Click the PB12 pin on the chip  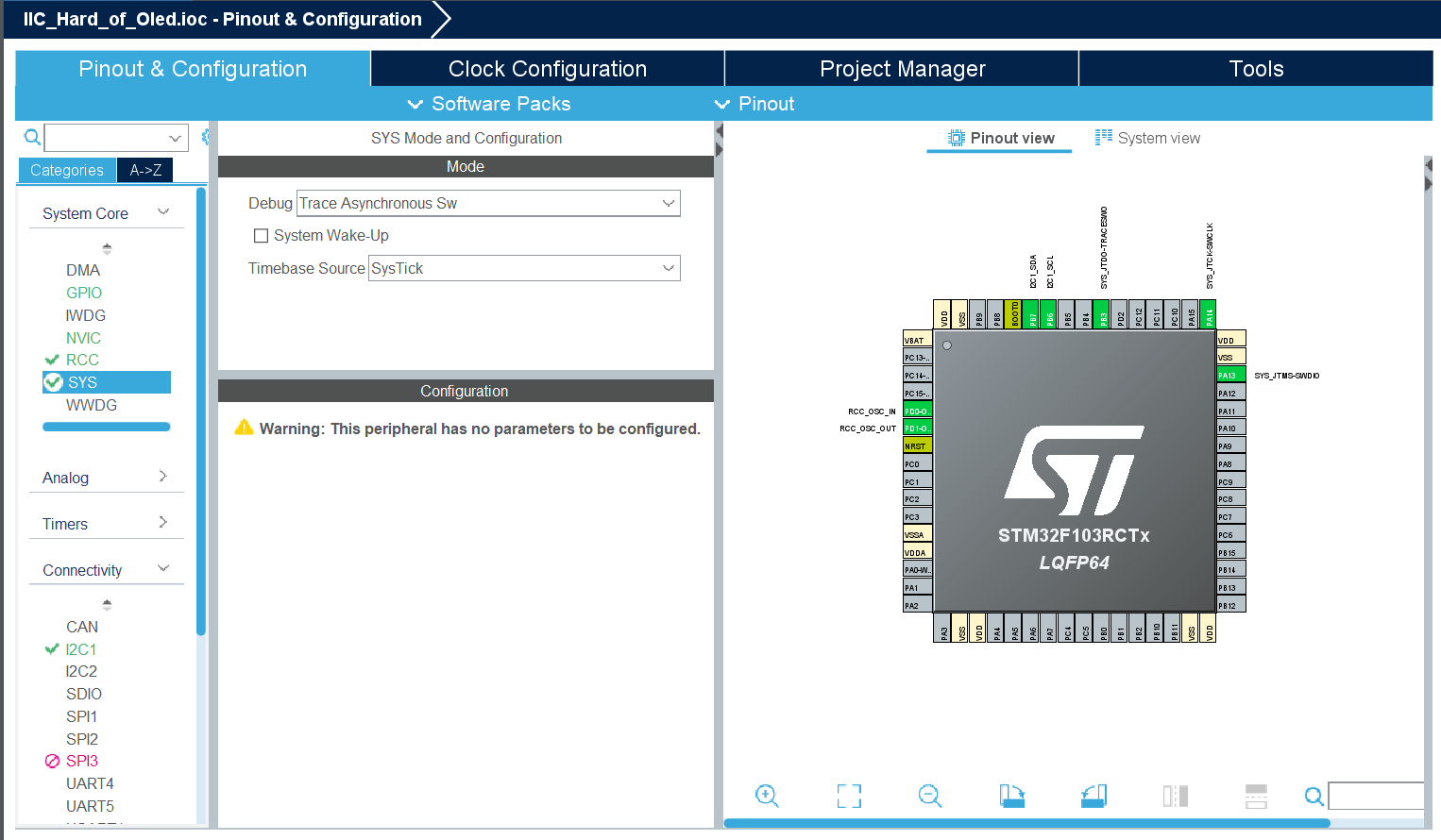click(x=1230, y=605)
